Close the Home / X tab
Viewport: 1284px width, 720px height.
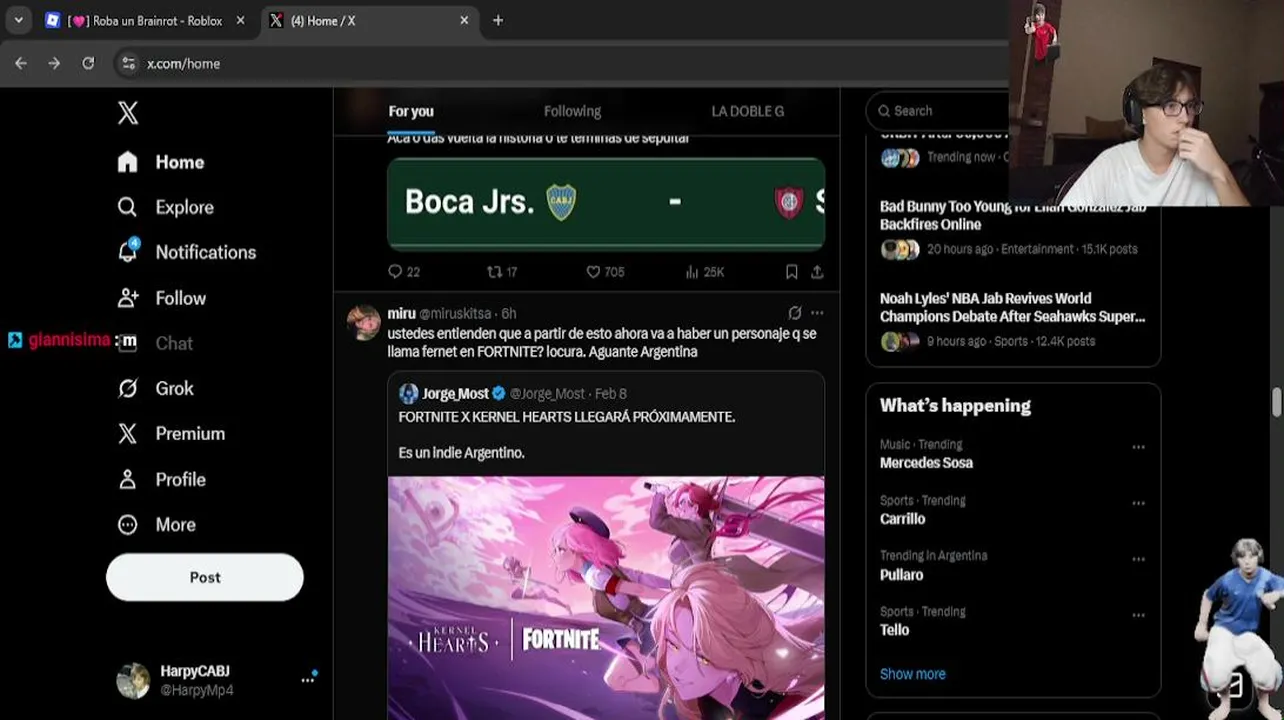tap(464, 20)
